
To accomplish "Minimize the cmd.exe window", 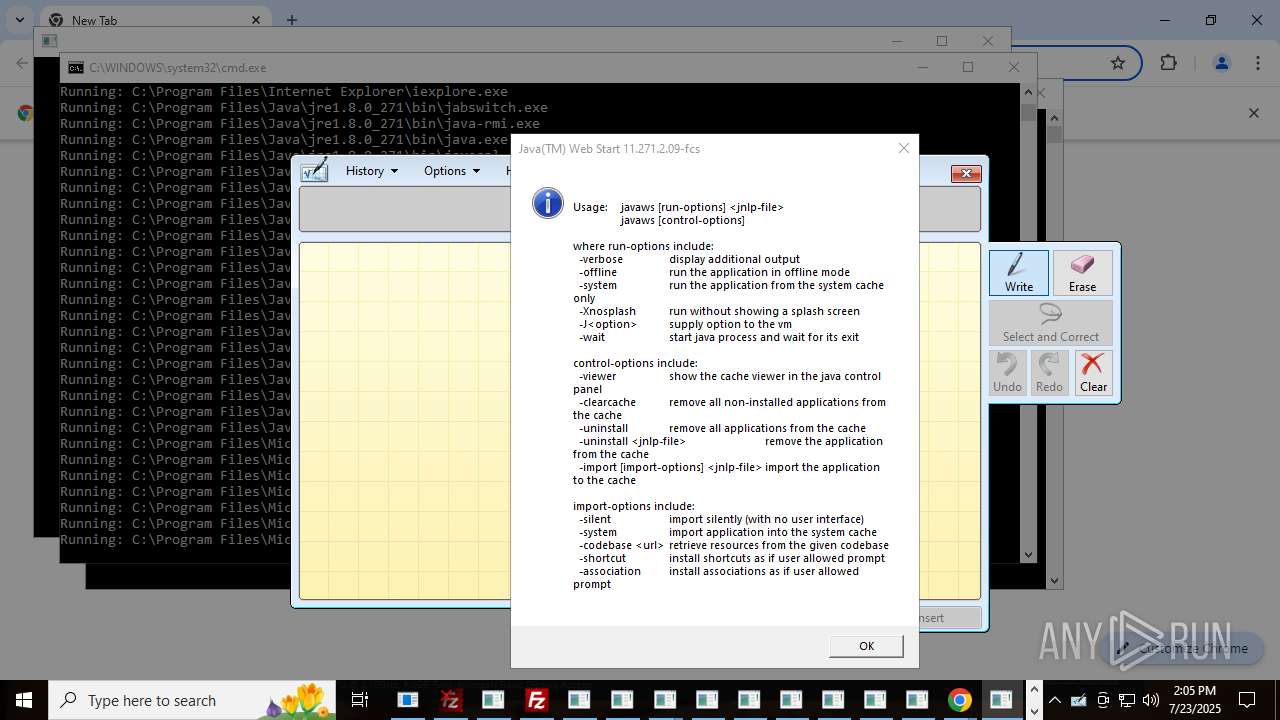I will (921, 67).
